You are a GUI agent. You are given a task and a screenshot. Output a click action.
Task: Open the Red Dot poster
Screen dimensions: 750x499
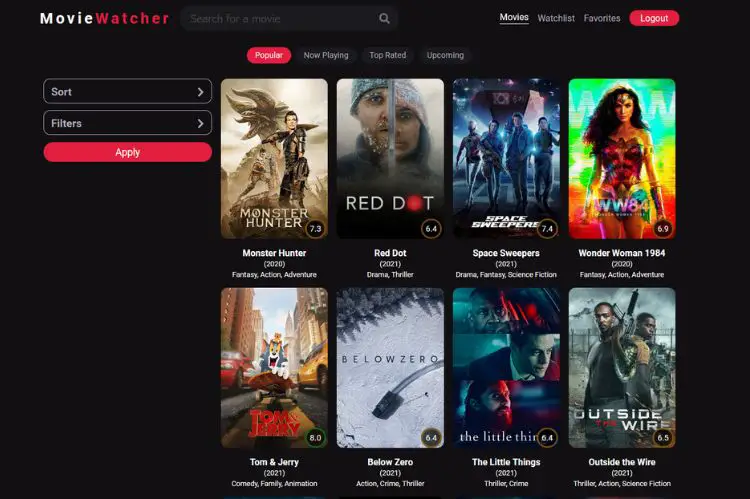point(390,158)
